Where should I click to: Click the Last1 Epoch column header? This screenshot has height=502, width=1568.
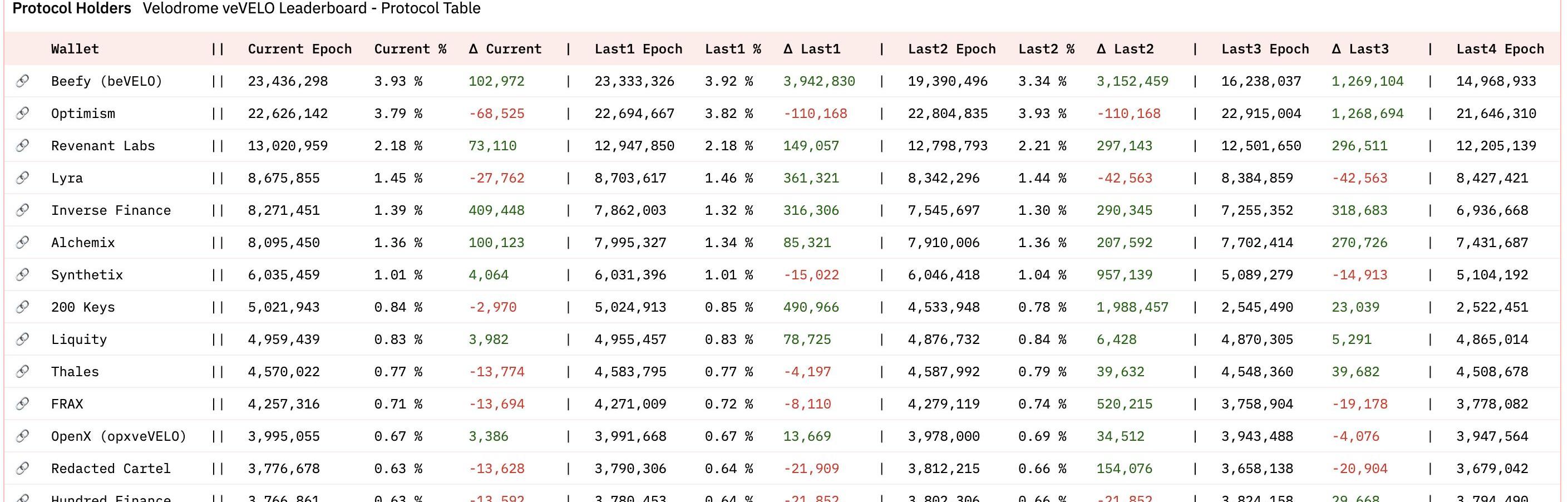[639, 48]
